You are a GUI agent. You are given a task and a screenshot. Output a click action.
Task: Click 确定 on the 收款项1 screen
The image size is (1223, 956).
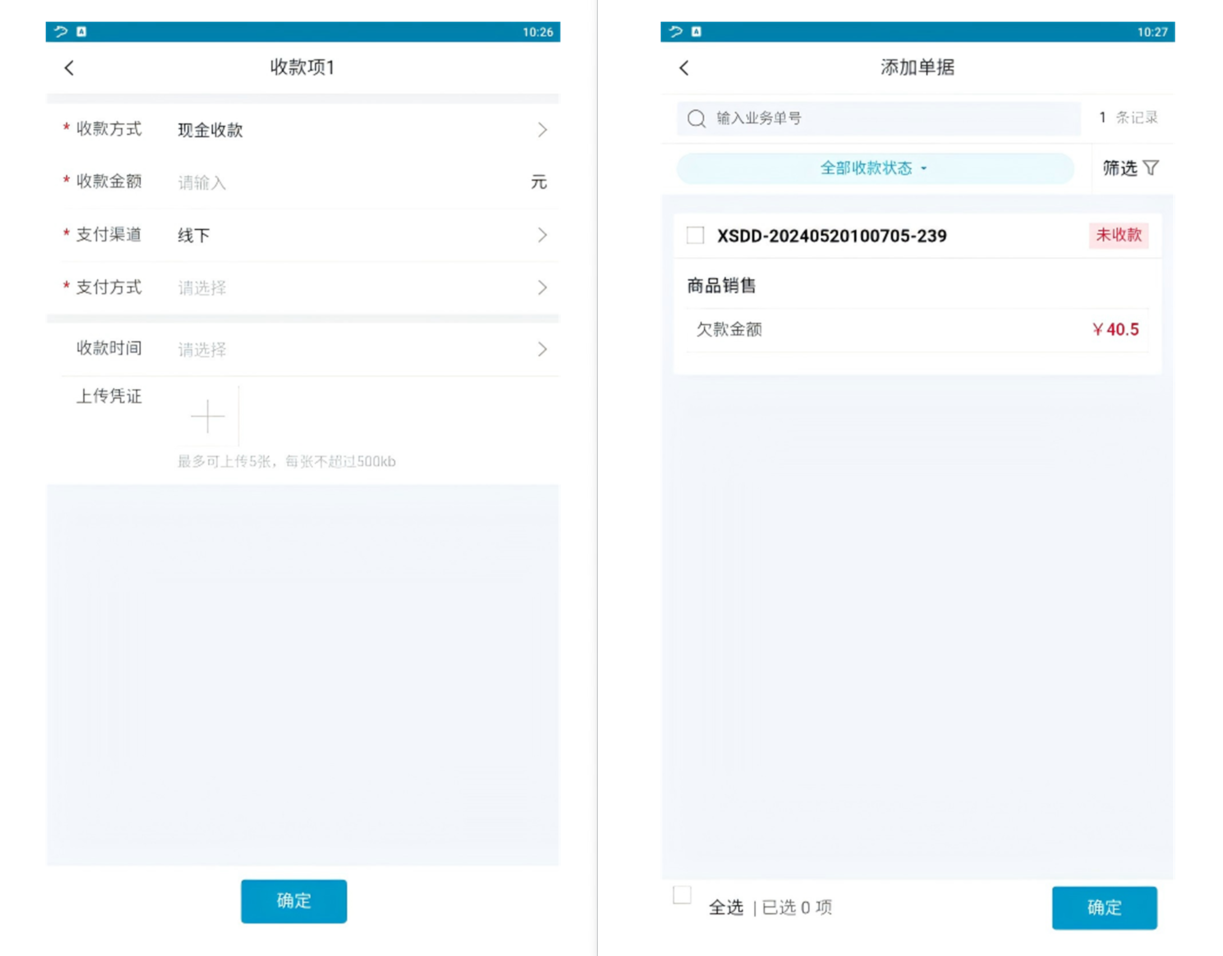pos(294,901)
